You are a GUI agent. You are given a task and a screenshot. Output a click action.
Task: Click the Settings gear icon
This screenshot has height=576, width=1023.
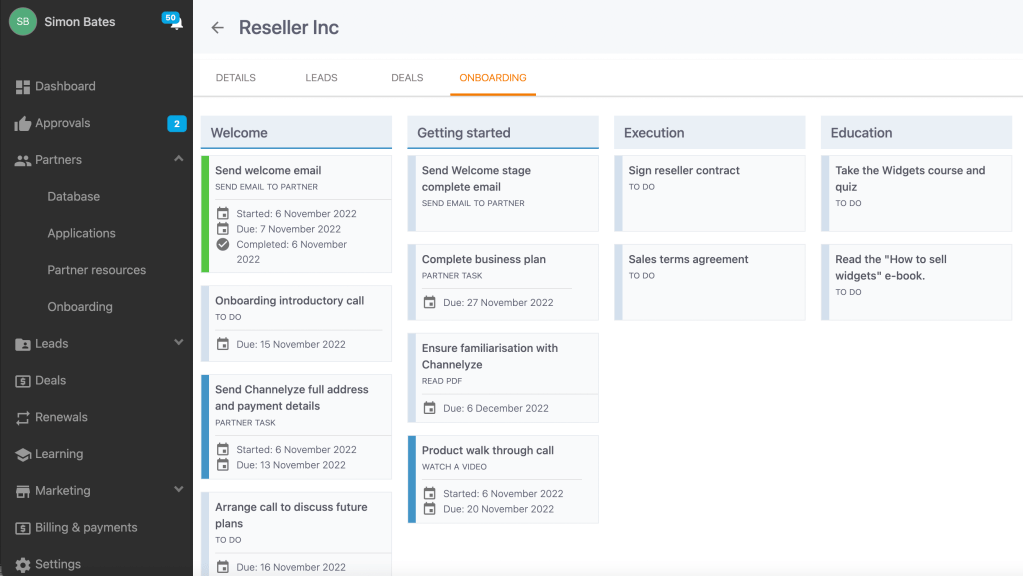(x=23, y=565)
